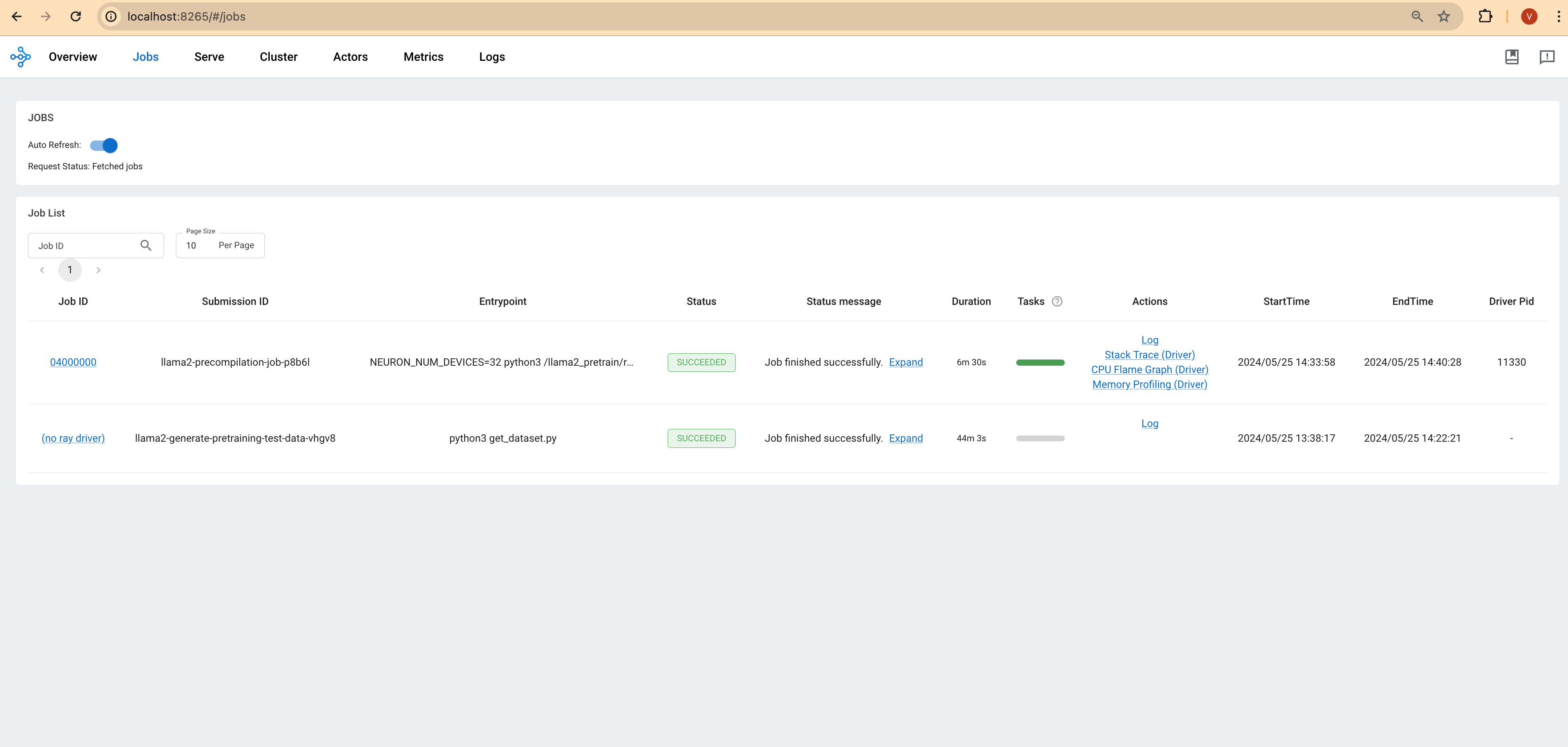Open the Chrome three-dot menu
1568x747 pixels.
(1558, 16)
